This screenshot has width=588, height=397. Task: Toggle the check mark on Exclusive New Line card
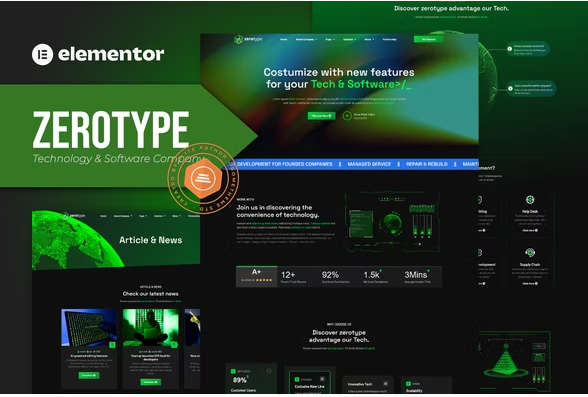click(x=322, y=379)
